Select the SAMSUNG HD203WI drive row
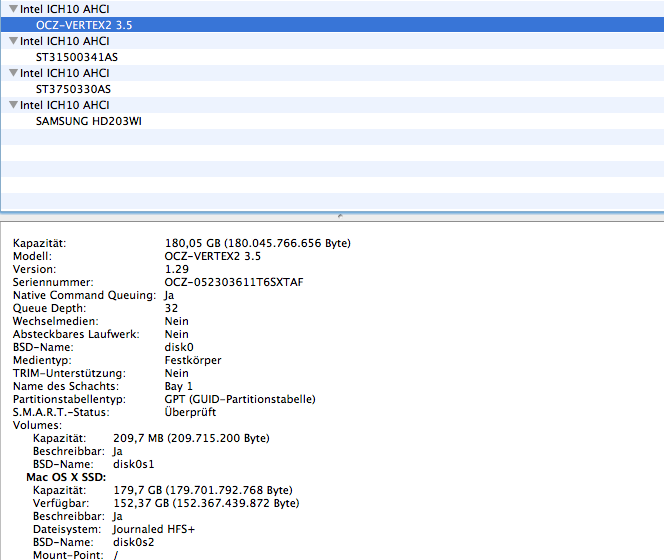The image size is (664, 560). pyautogui.click(x=332, y=121)
